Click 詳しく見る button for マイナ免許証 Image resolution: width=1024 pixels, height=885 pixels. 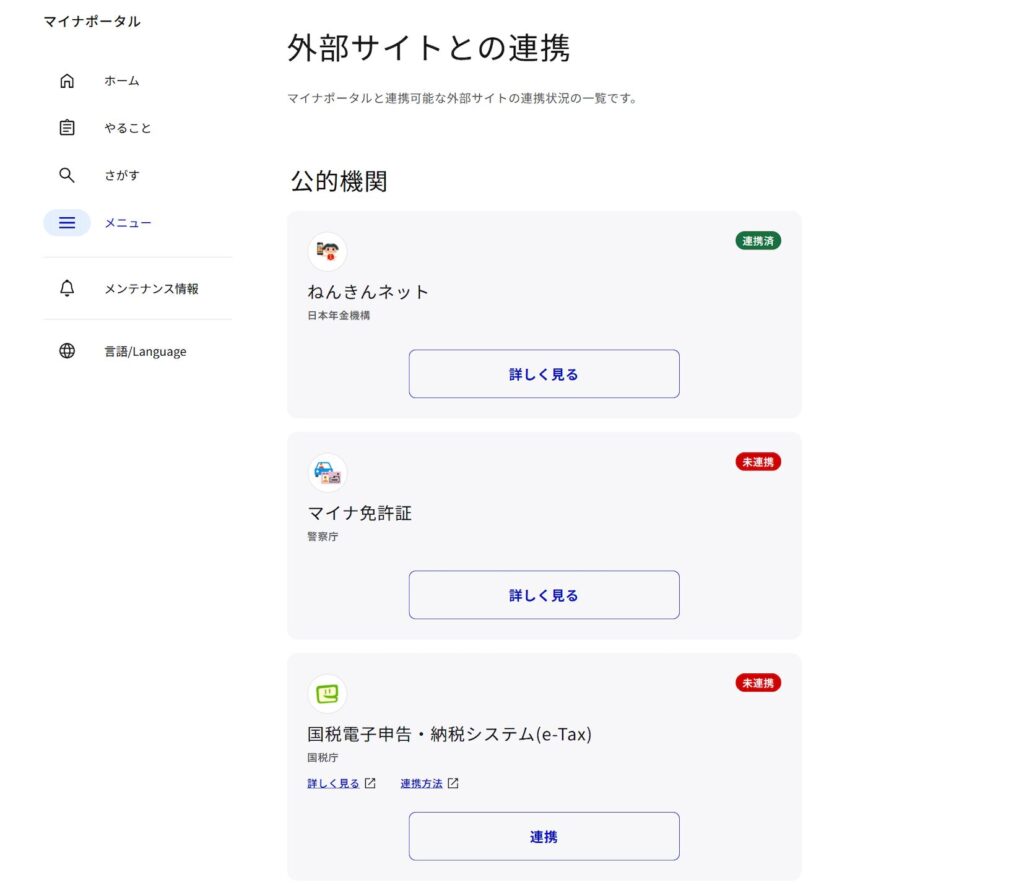(x=544, y=595)
